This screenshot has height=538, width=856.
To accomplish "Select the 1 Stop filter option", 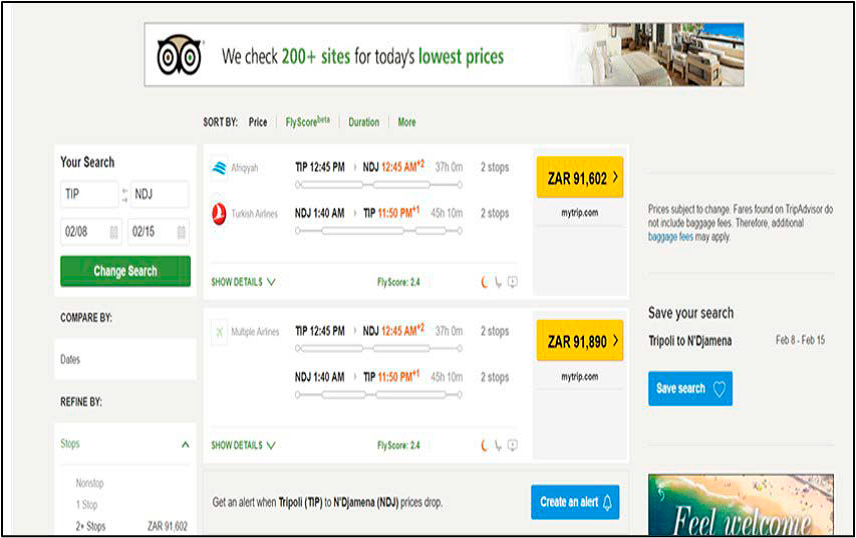I will point(87,505).
